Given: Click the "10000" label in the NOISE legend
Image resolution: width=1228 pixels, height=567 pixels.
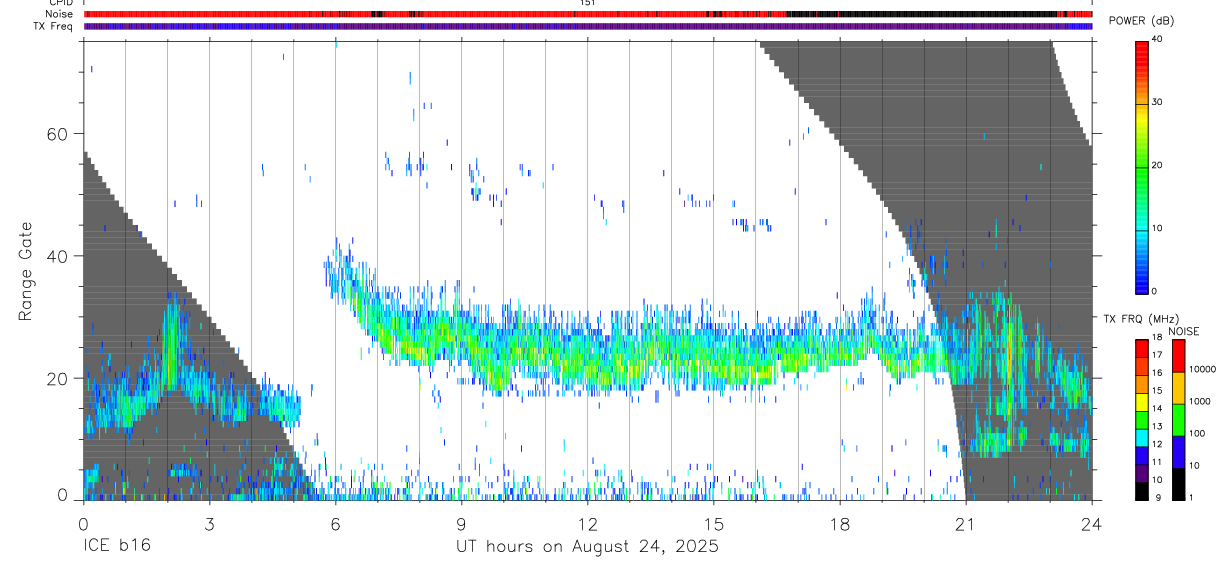Looking at the screenshot, I should click(1203, 369).
